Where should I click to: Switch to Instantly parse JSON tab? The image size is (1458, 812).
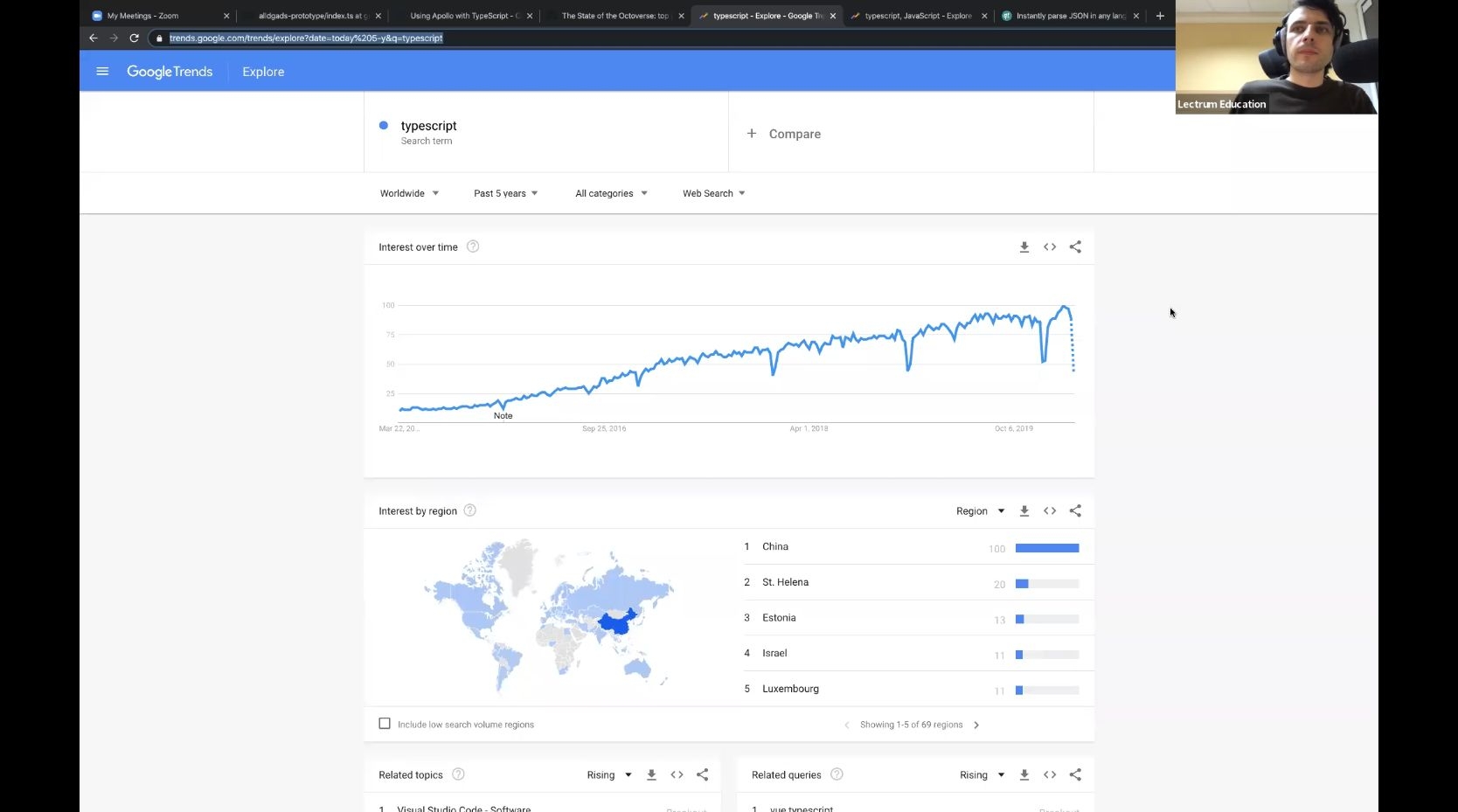[x=1070, y=16]
